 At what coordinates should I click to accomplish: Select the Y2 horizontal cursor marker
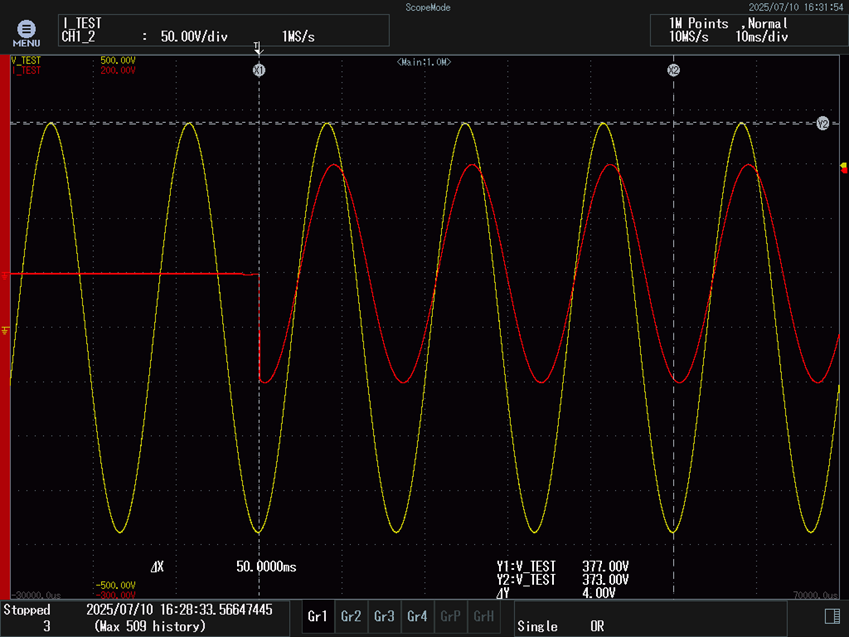pyautogui.click(x=822, y=124)
